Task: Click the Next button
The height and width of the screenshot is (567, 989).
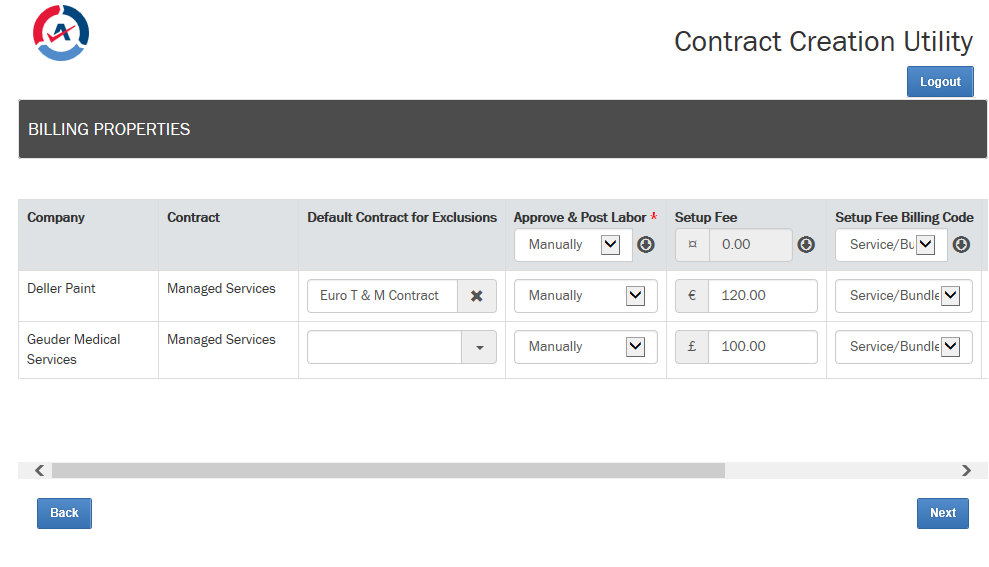Action: [x=942, y=513]
